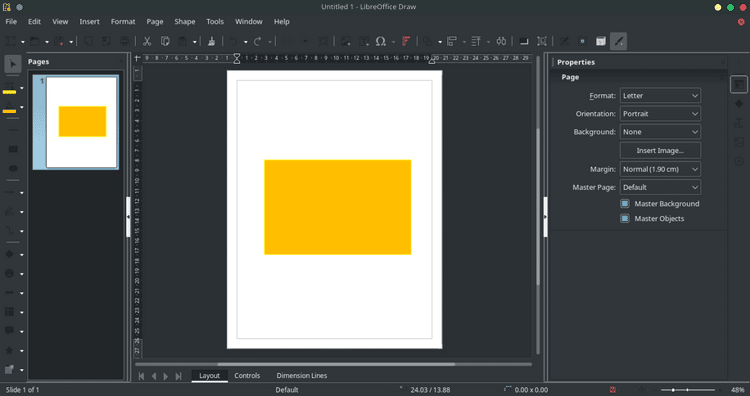Switch to the Controls layer tab
The width and height of the screenshot is (750, 396).
click(247, 375)
